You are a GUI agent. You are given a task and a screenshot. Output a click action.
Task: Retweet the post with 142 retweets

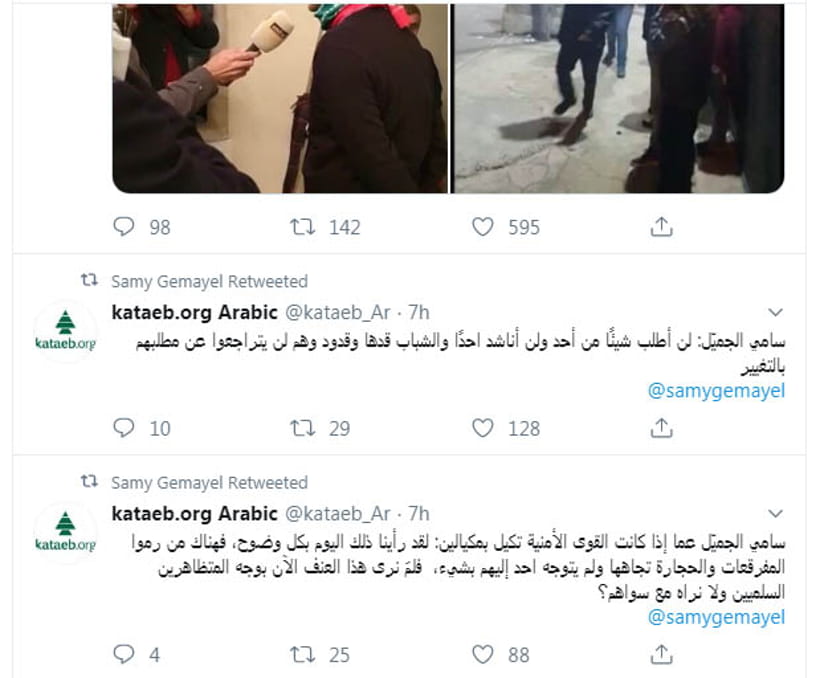(303, 227)
